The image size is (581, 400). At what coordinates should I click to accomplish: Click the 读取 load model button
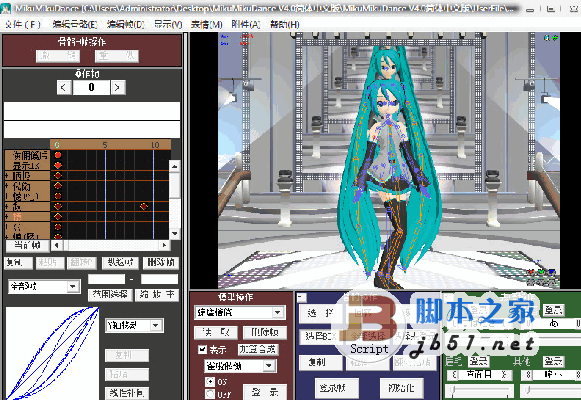coord(216,333)
